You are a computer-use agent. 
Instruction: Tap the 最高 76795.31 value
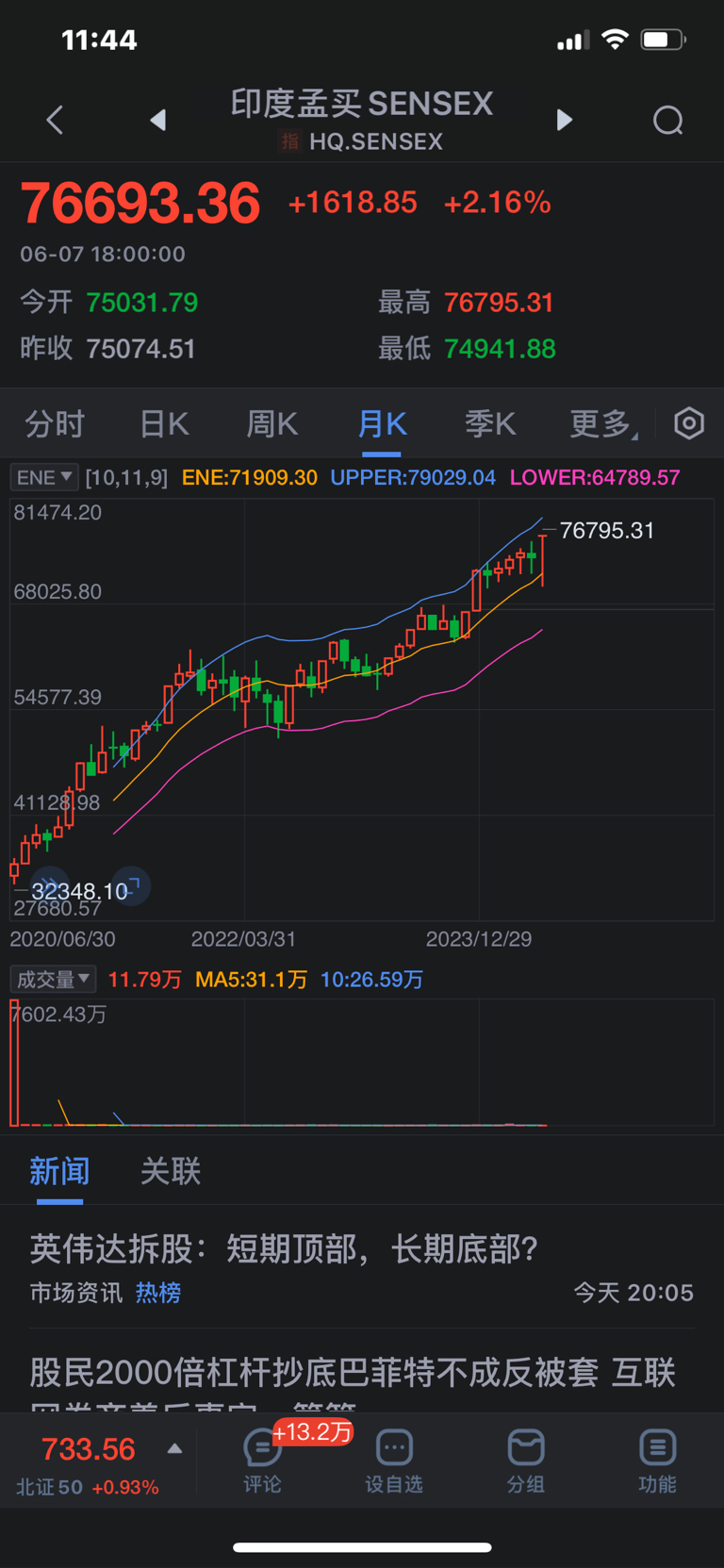(499, 303)
